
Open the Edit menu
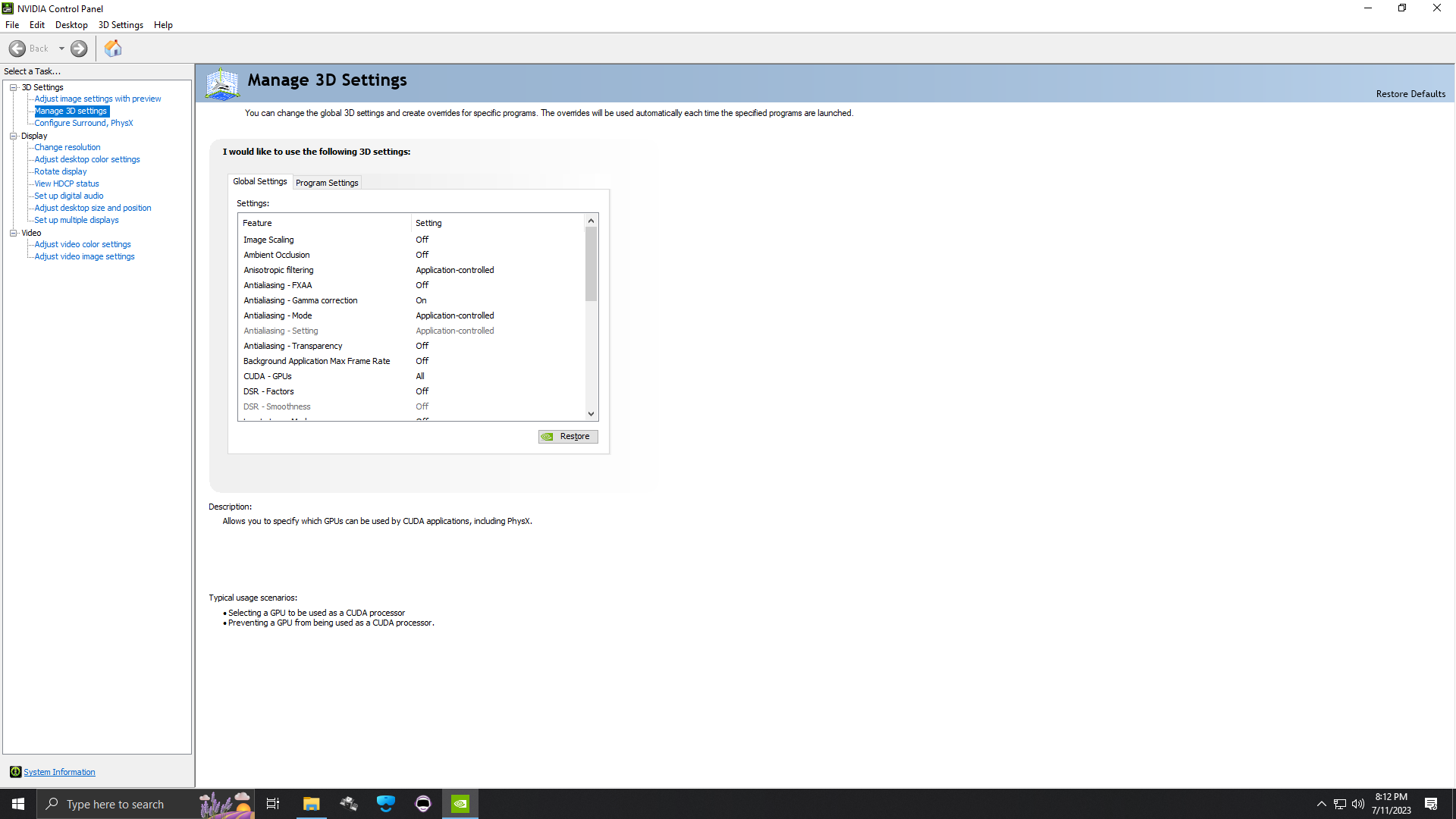(x=37, y=25)
